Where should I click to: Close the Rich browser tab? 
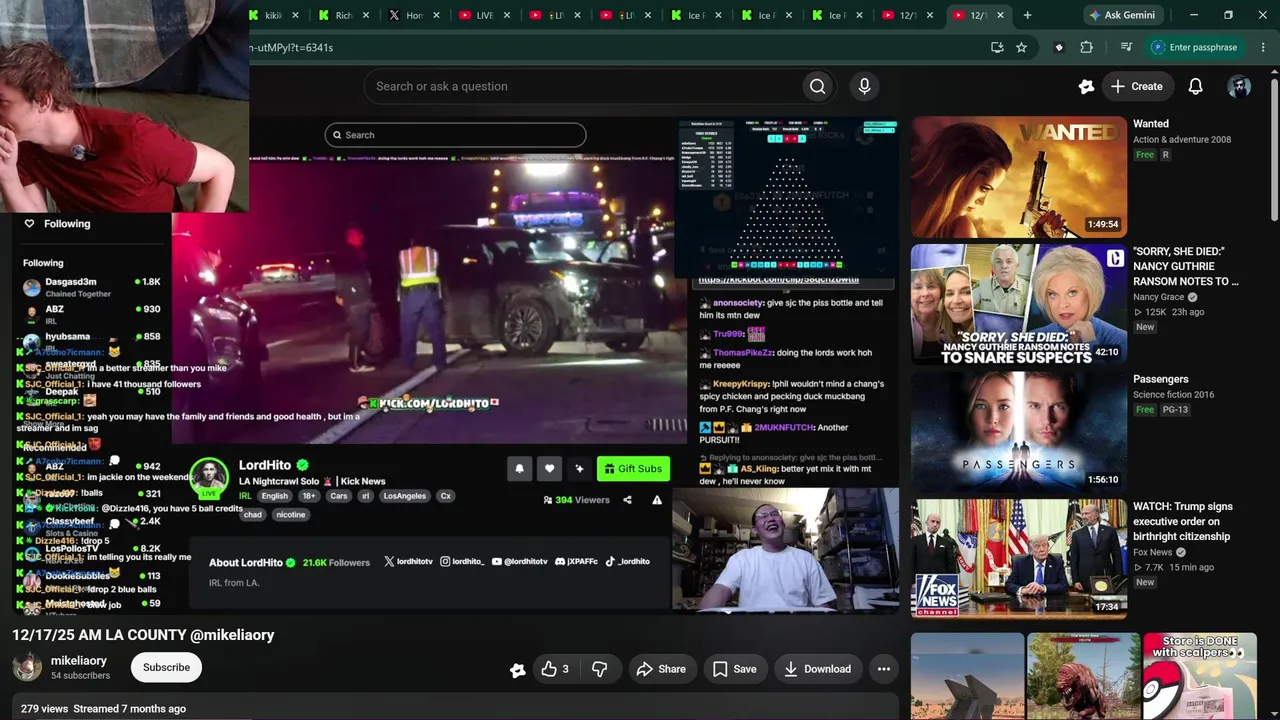point(366,15)
